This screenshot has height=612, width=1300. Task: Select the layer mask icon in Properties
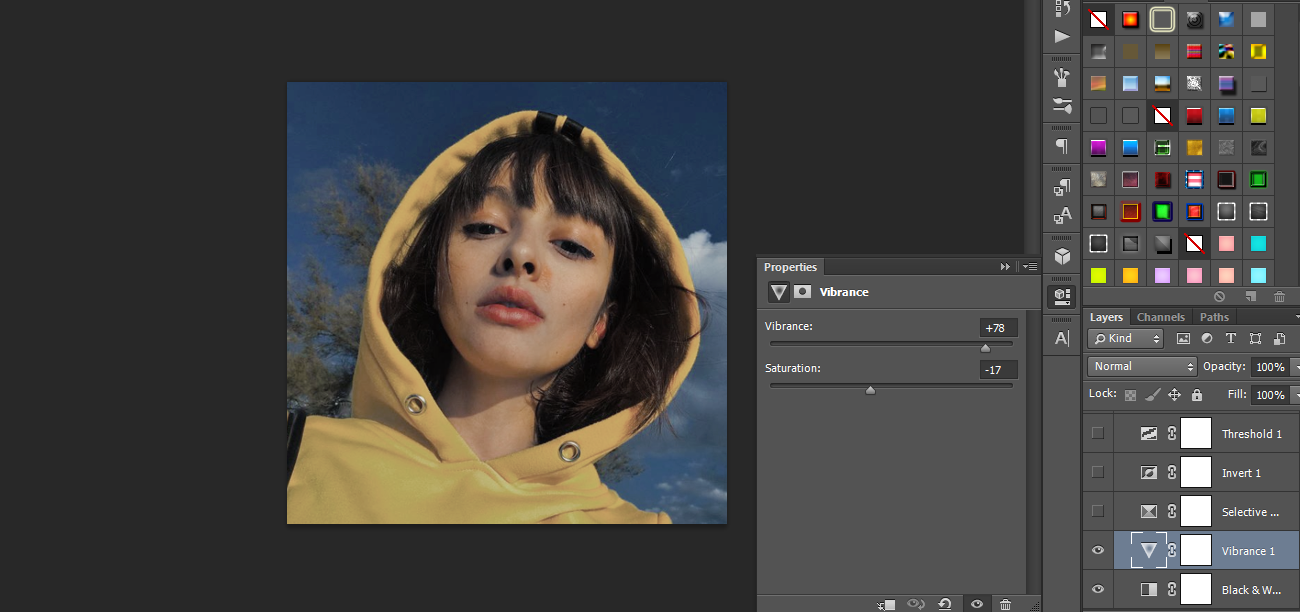pos(802,292)
